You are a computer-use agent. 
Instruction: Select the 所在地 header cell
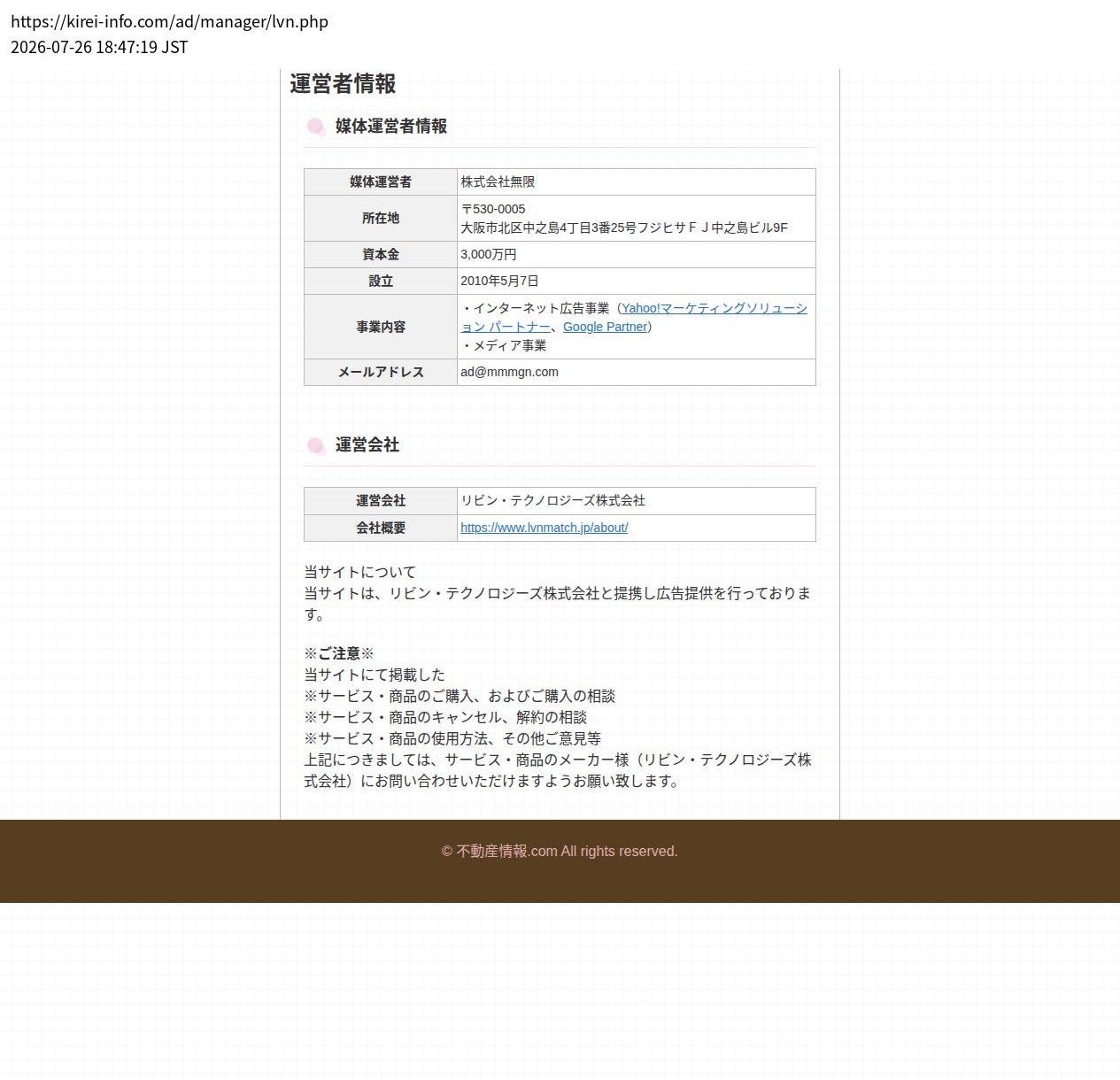point(381,218)
